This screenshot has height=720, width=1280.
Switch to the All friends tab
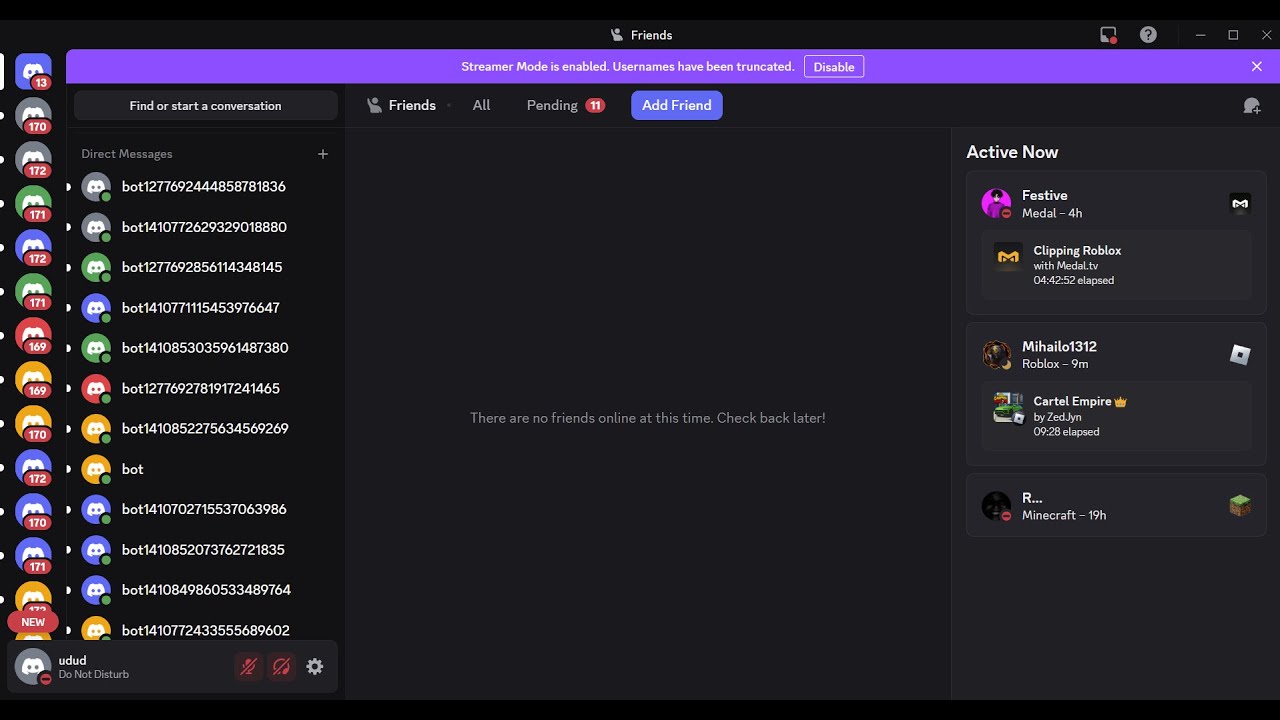[481, 105]
